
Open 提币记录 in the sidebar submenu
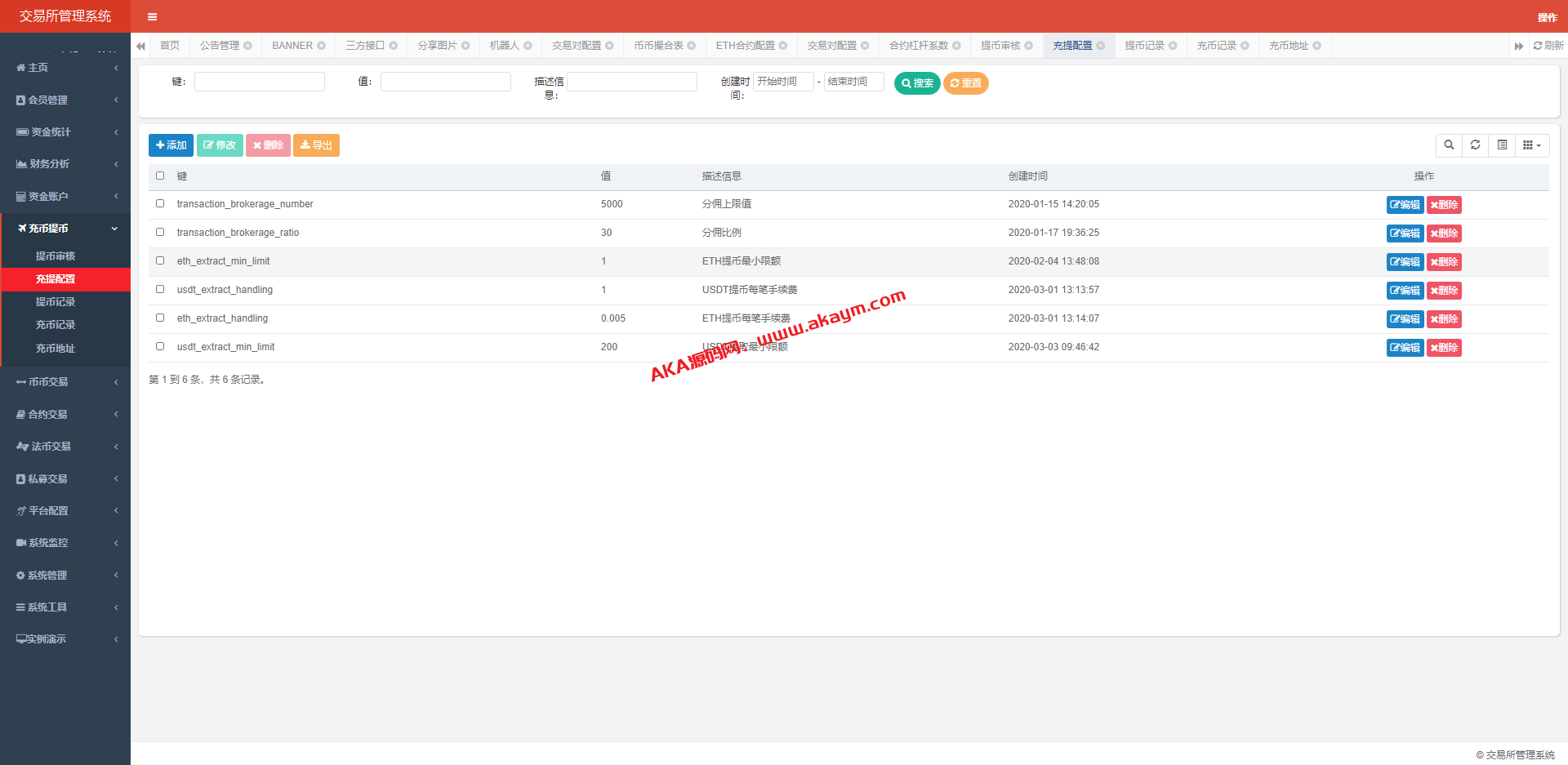coord(56,302)
